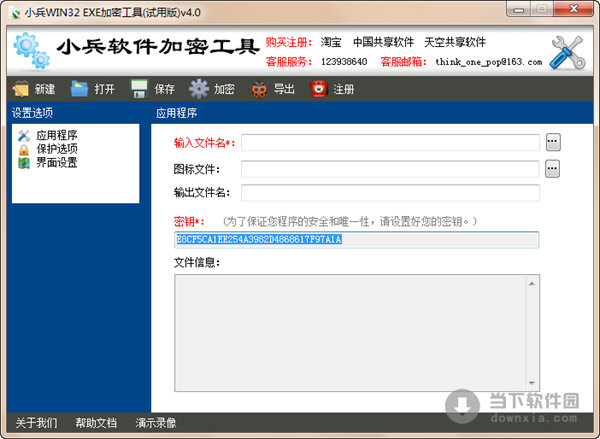Open 演示录像 in the bottom bar
Viewport: 600px width, 439px height.
click(x=156, y=423)
